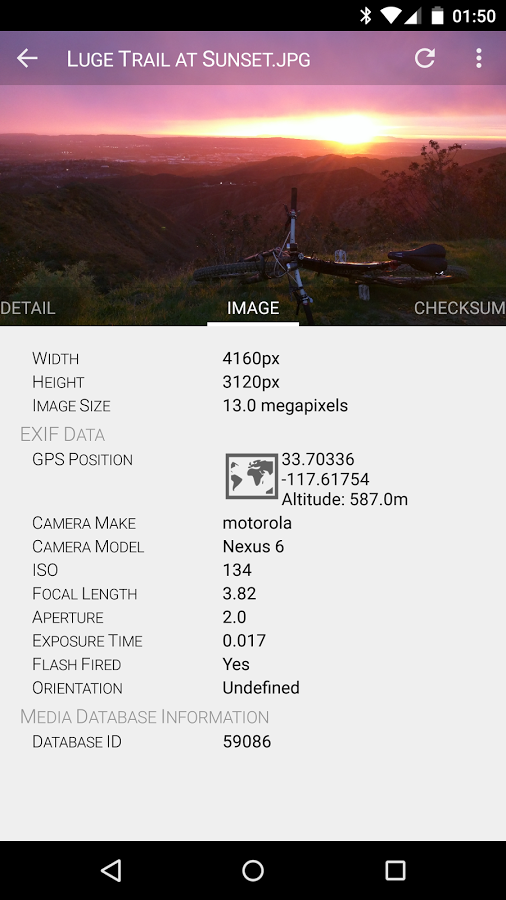
Task: Tap the Database ID value 59086
Action: [247, 742]
